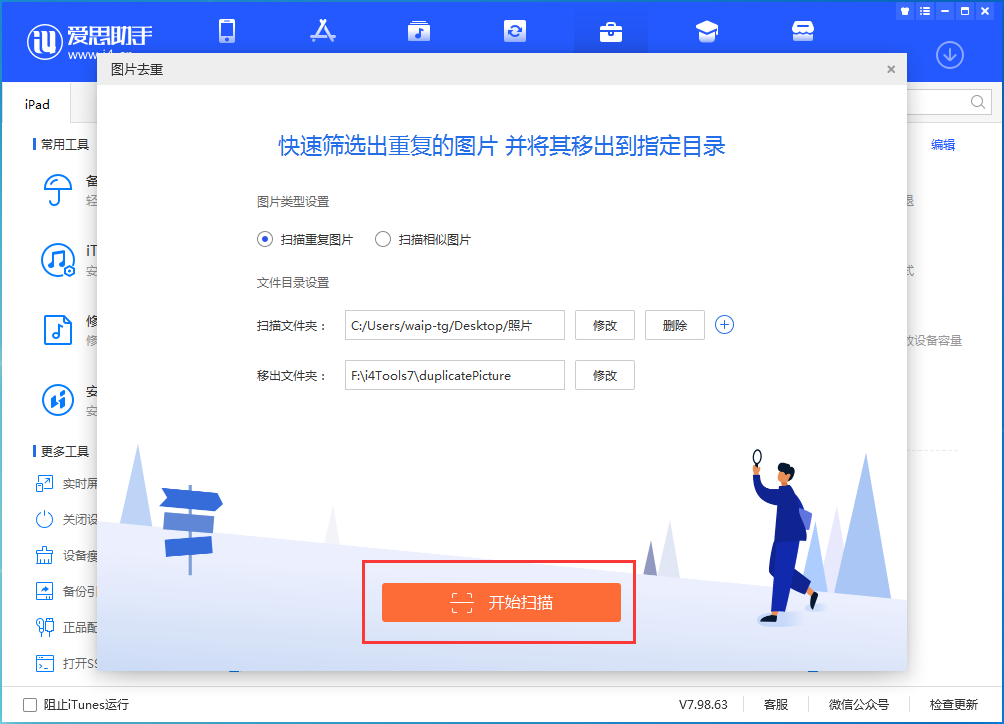Open the tutorials graduation cap icon
1004x724 pixels.
[707, 31]
